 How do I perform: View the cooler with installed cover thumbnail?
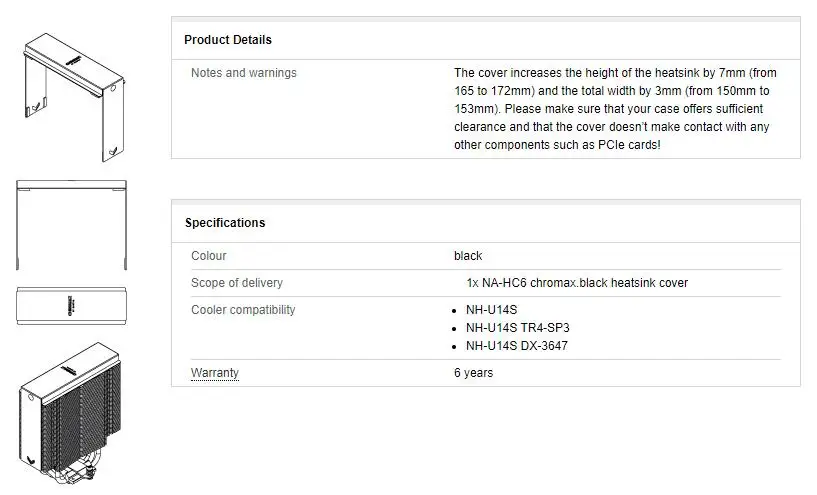[x=71, y=415]
